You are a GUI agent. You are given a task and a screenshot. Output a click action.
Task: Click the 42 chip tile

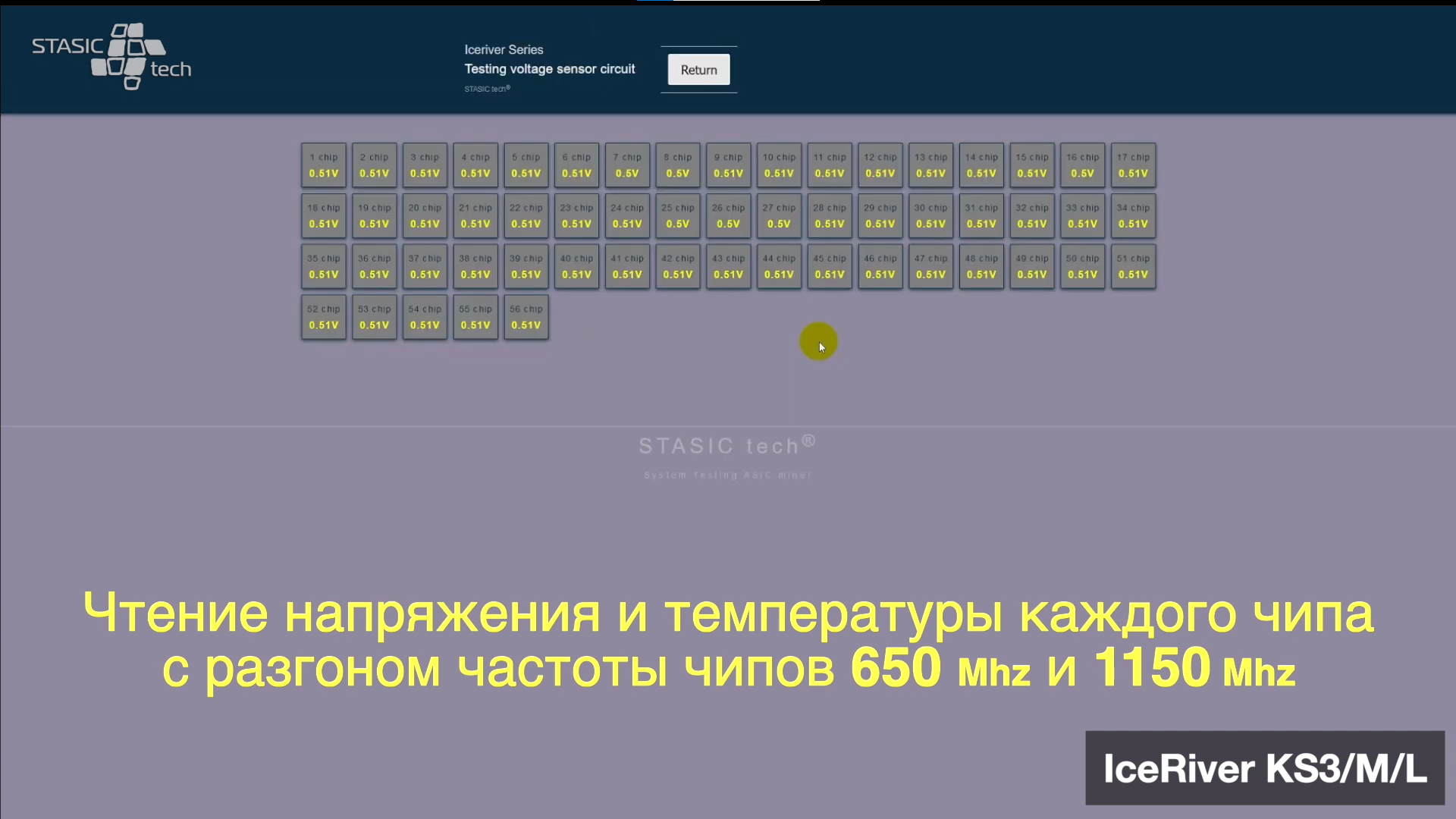(x=678, y=266)
